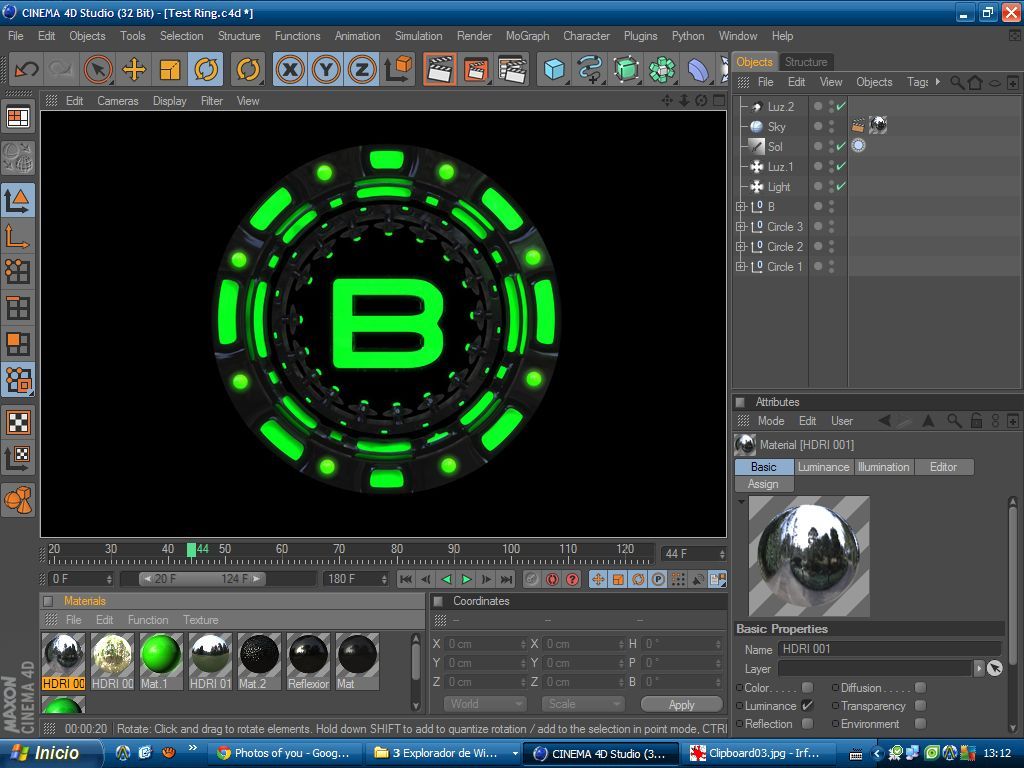The width and height of the screenshot is (1024, 768).
Task: Click the Undo arrow icon
Action: pos(27,69)
